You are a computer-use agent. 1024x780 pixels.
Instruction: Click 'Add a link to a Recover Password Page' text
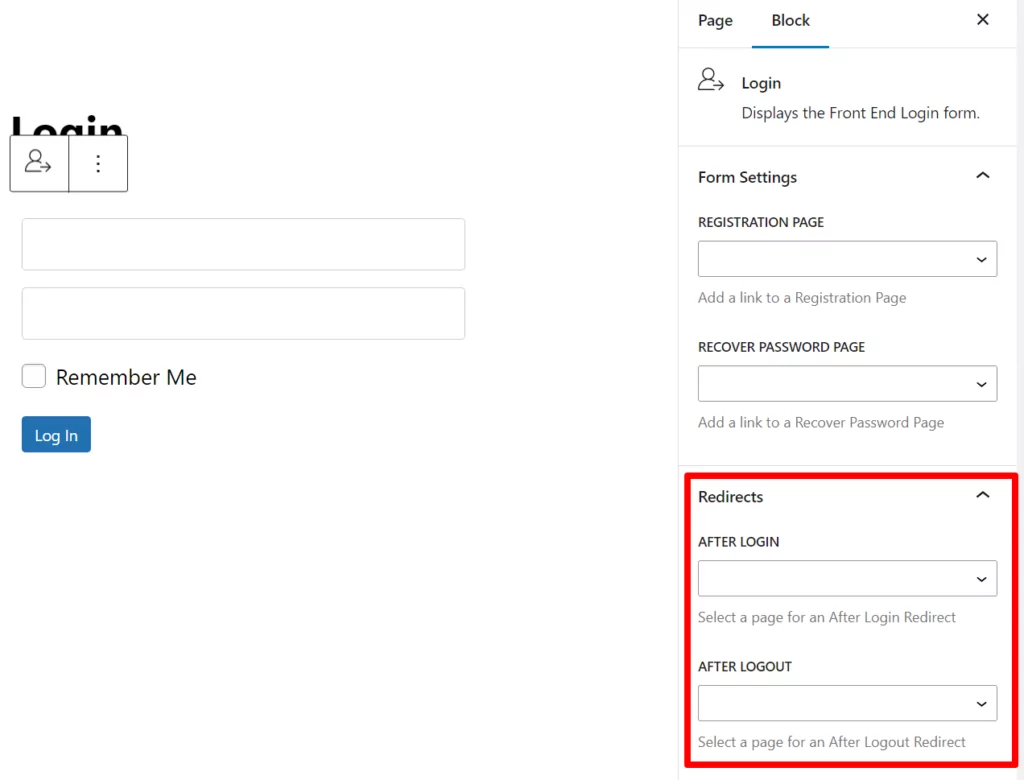point(821,422)
